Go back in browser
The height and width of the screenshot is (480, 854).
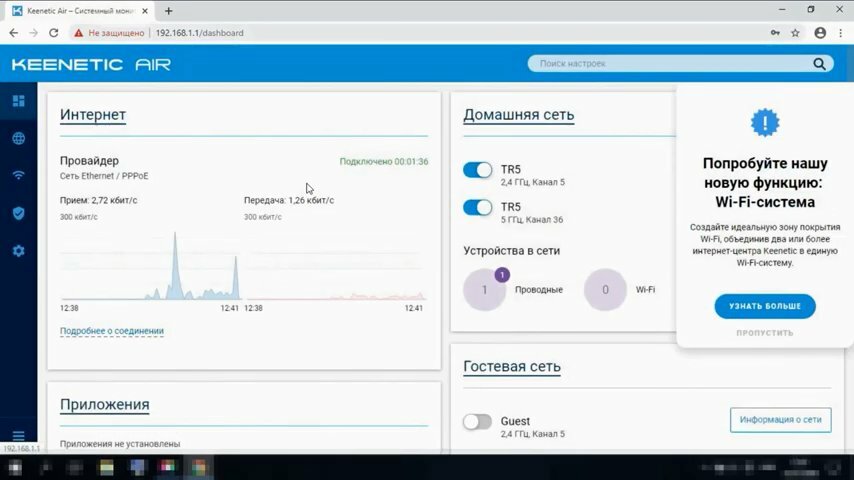point(14,33)
